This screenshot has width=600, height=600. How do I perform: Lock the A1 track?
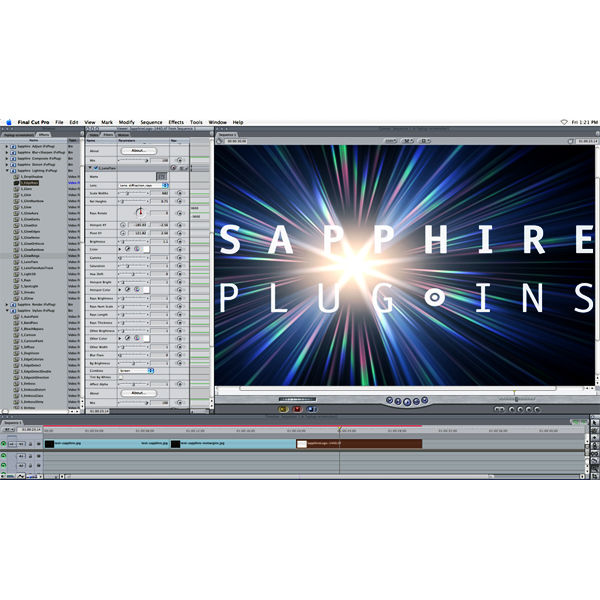(x=30, y=456)
